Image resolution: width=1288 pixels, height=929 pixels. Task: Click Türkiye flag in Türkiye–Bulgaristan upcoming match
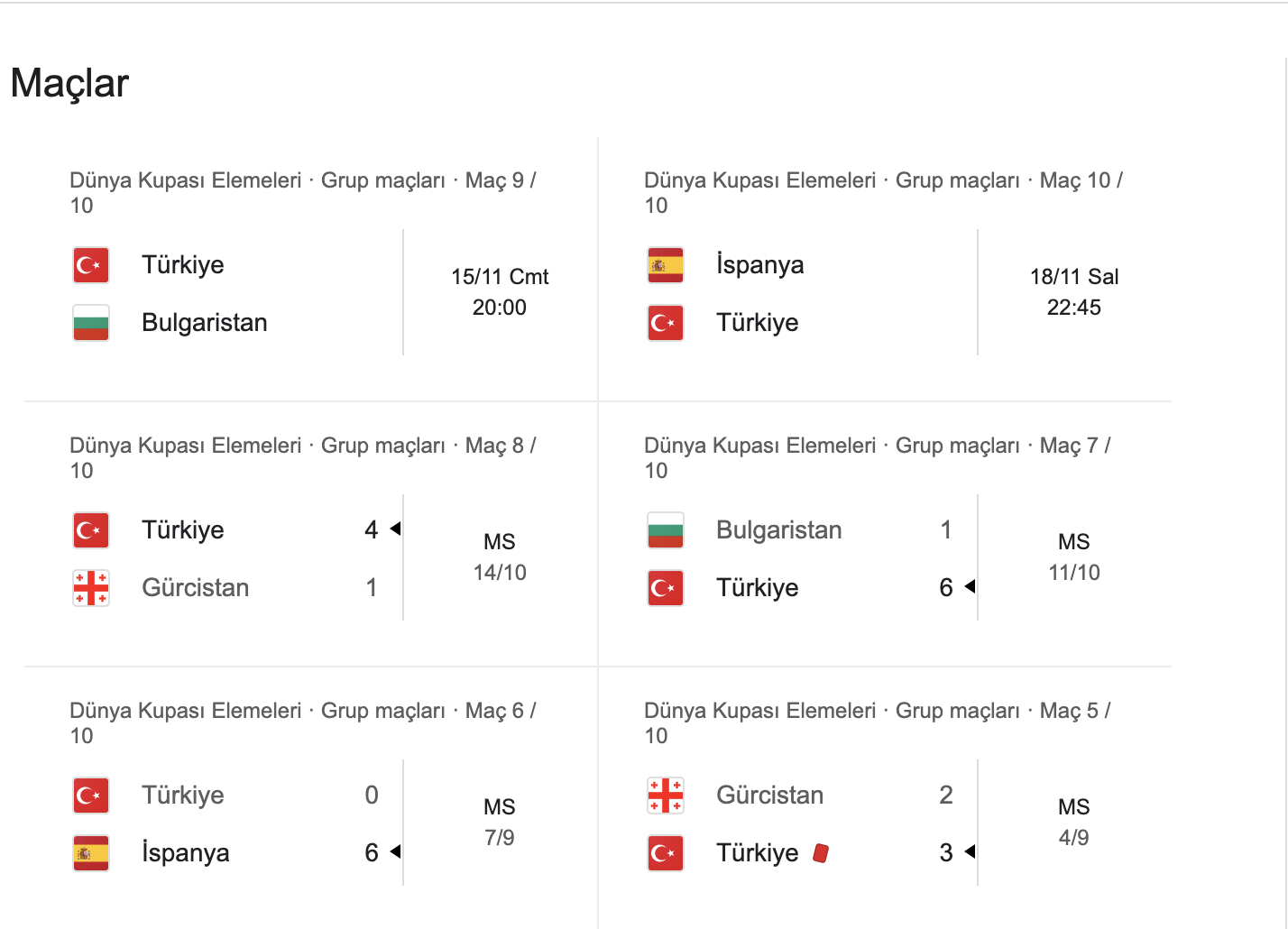pyautogui.click(x=91, y=265)
